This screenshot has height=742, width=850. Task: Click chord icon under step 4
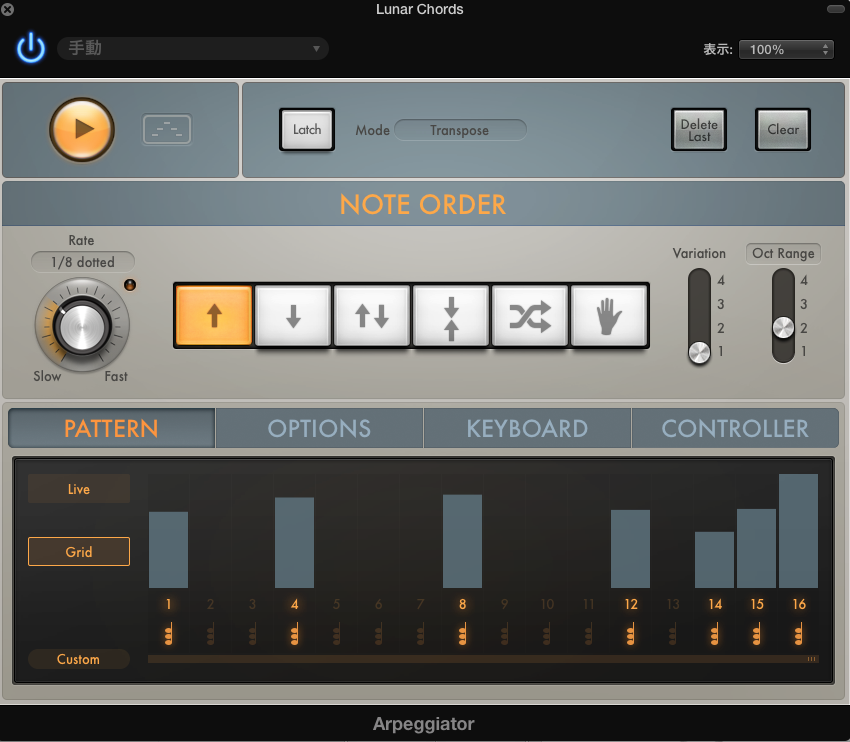click(294, 634)
